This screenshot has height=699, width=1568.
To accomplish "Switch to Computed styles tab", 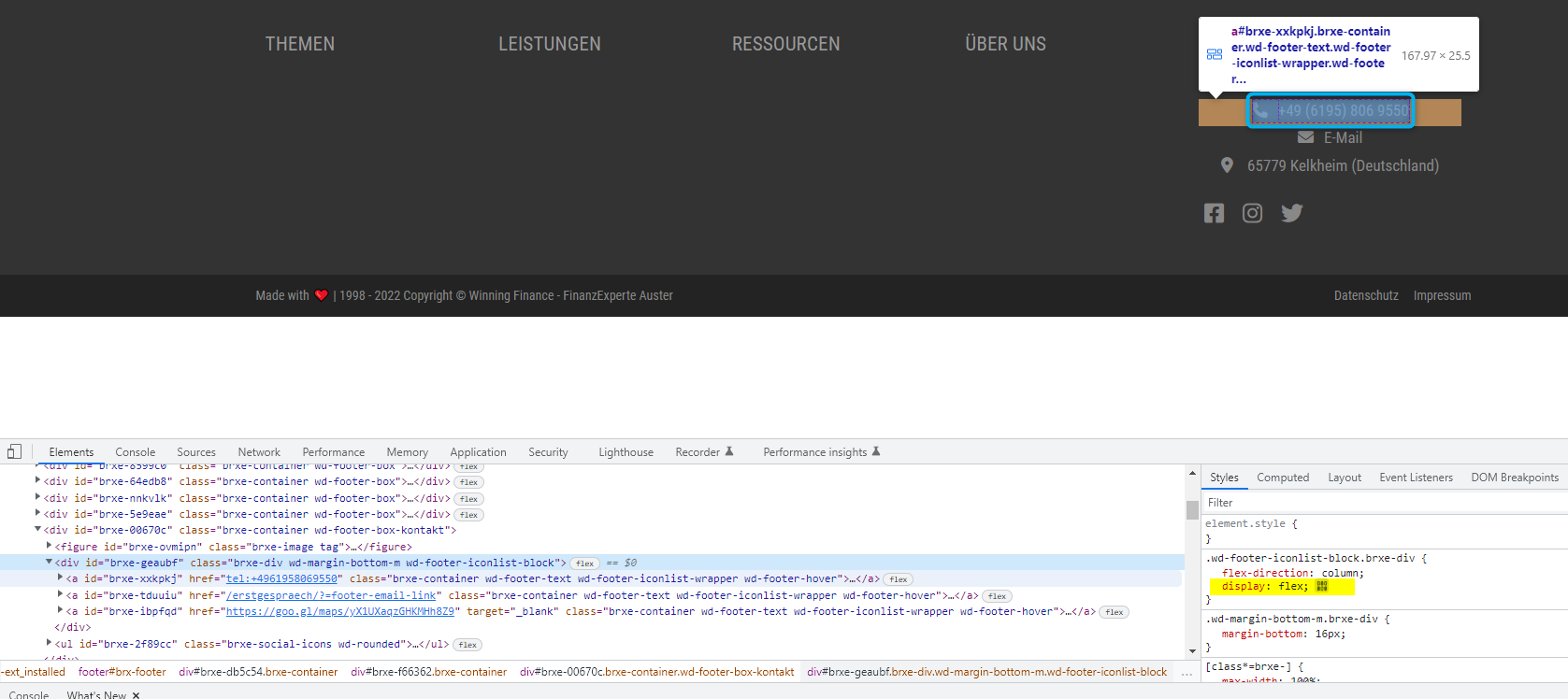I will pyautogui.click(x=1283, y=478).
